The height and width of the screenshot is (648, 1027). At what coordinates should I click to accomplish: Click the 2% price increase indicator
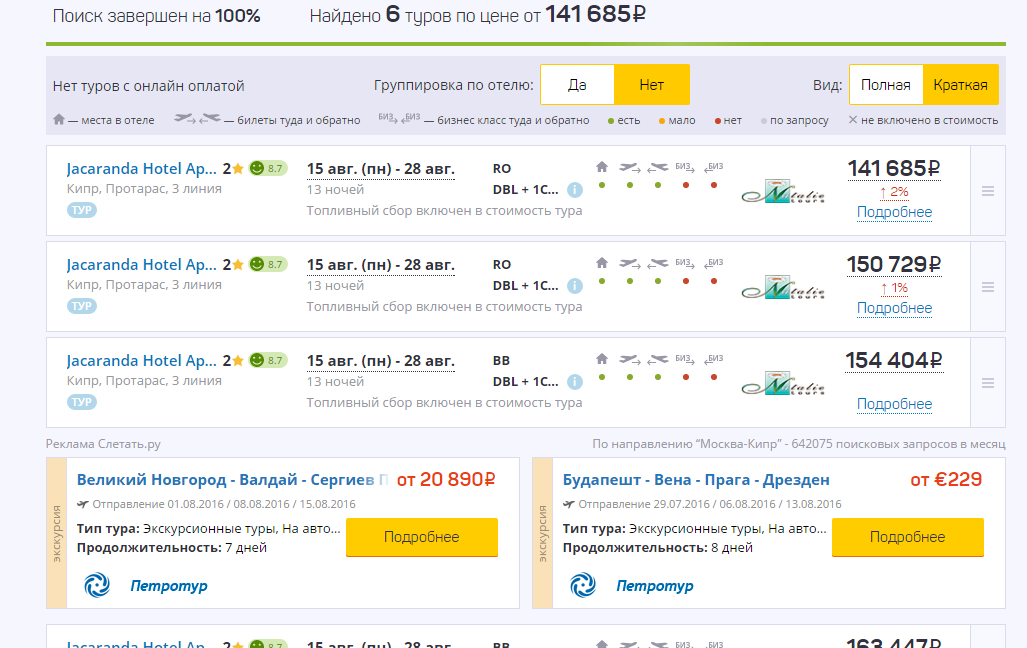click(x=894, y=192)
